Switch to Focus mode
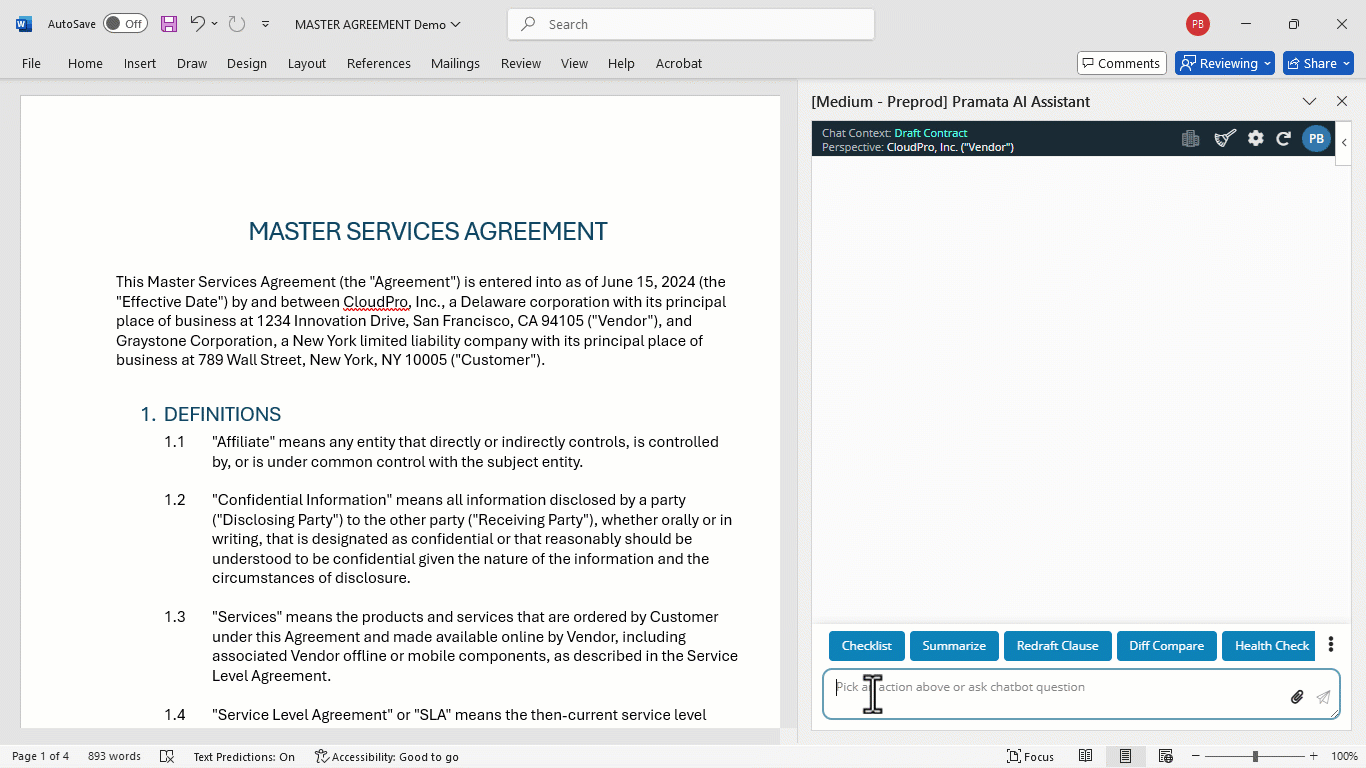This screenshot has width=1366, height=768. 1030,756
